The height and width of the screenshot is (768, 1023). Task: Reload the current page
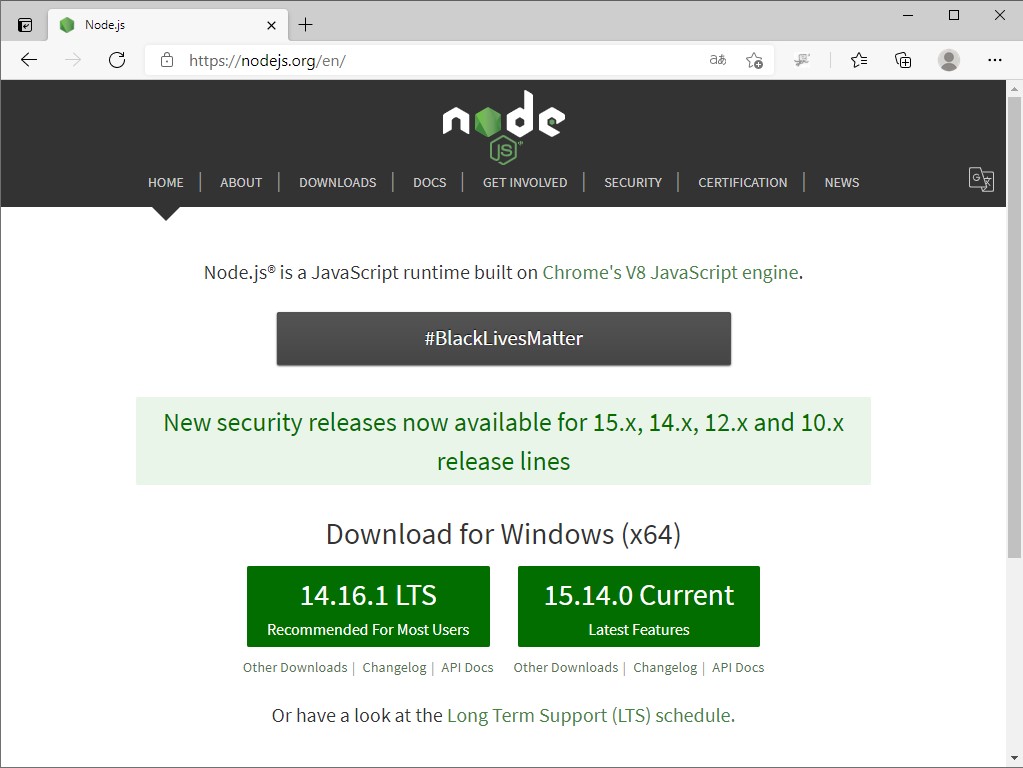[117, 60]
